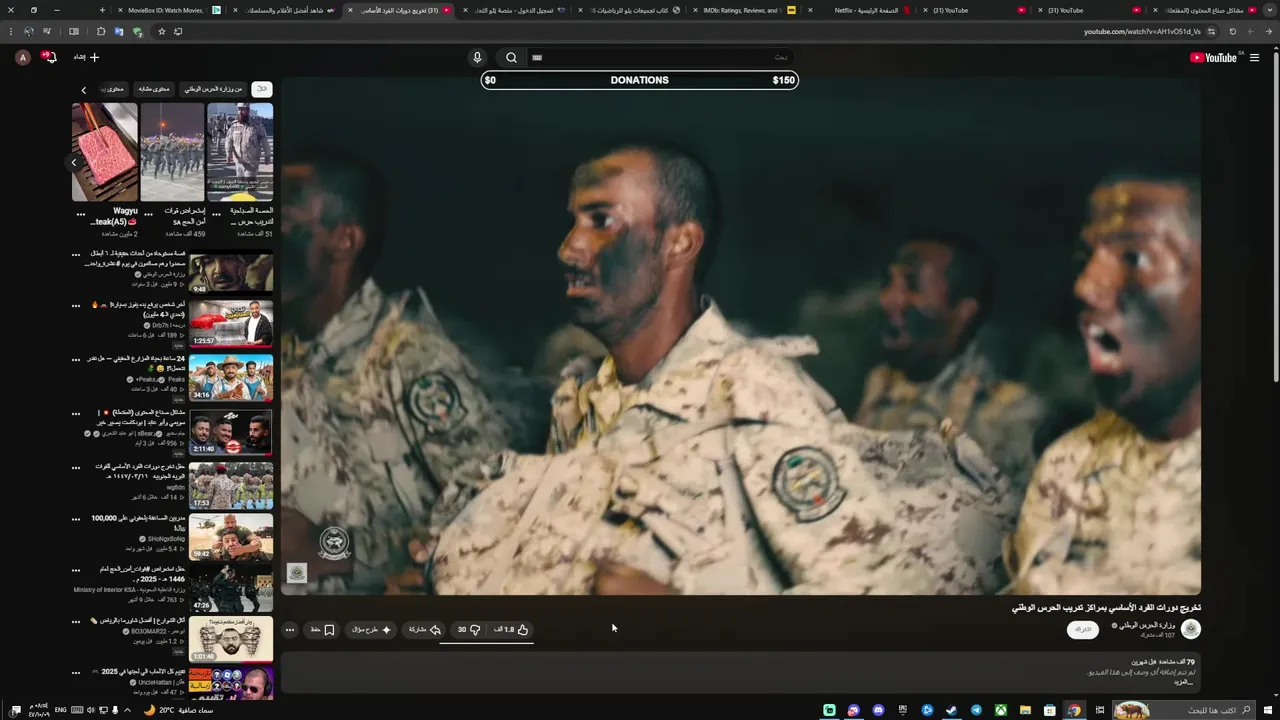Image resolution: width=1280 pixels, height=720 pixels.
Task: Like the video with thumbs up
Action: point(511,629)
